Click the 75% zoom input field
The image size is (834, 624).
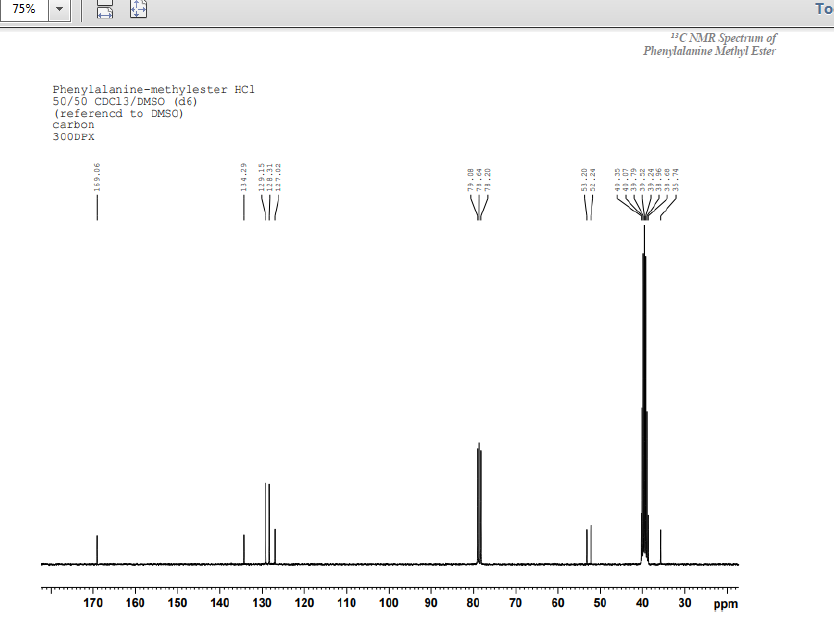tap(24, 9)
